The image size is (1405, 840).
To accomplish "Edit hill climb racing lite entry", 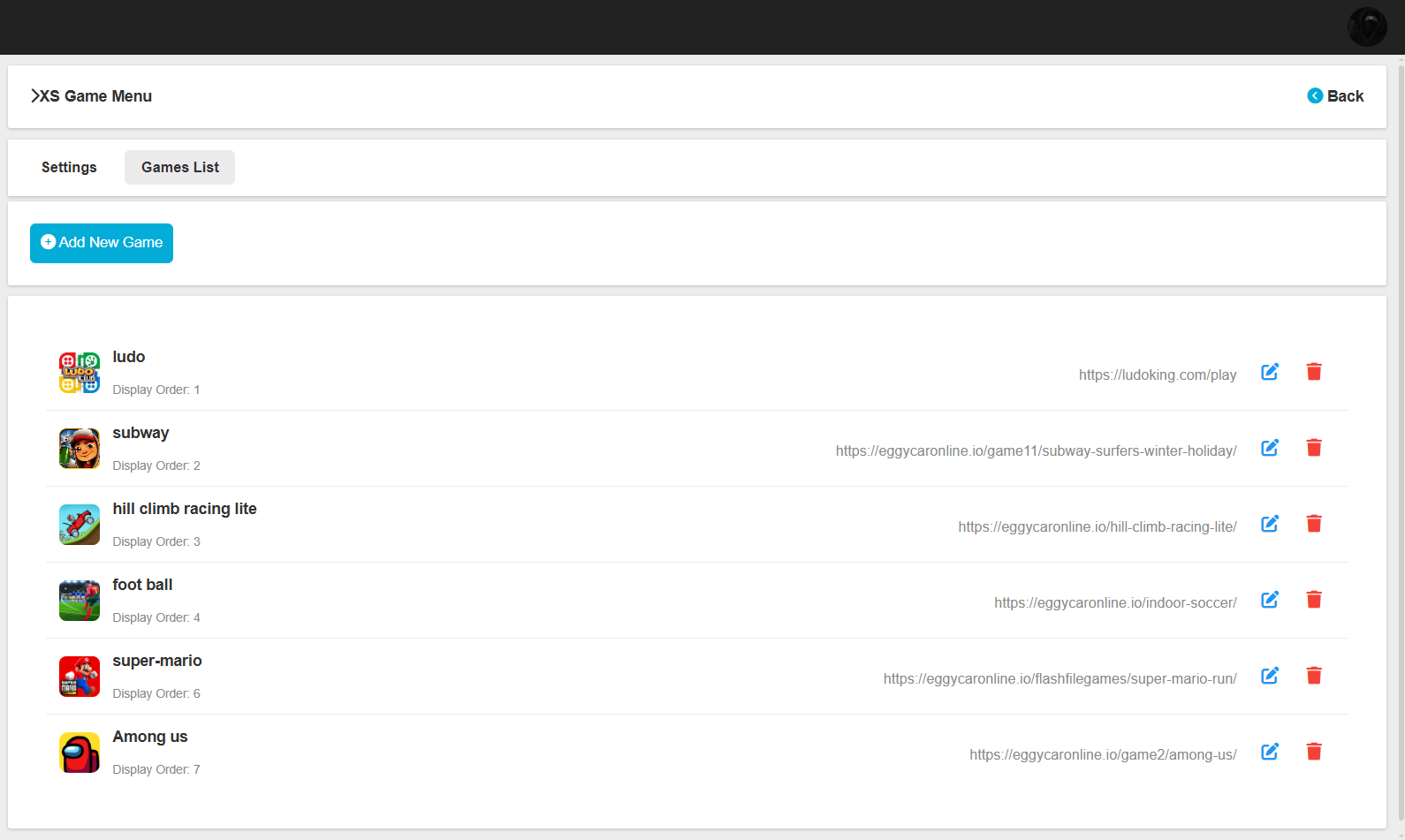I will click(1270, 524).
